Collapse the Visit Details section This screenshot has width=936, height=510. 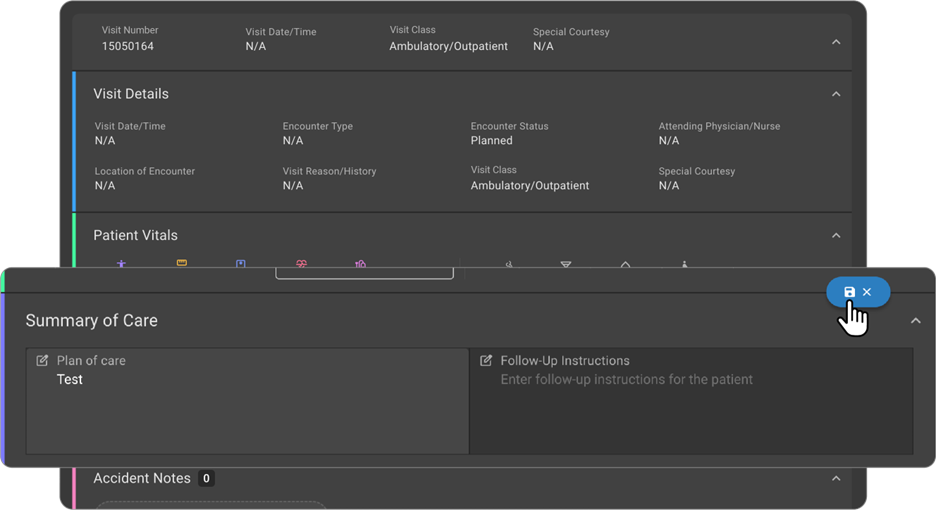click(836, 94)
